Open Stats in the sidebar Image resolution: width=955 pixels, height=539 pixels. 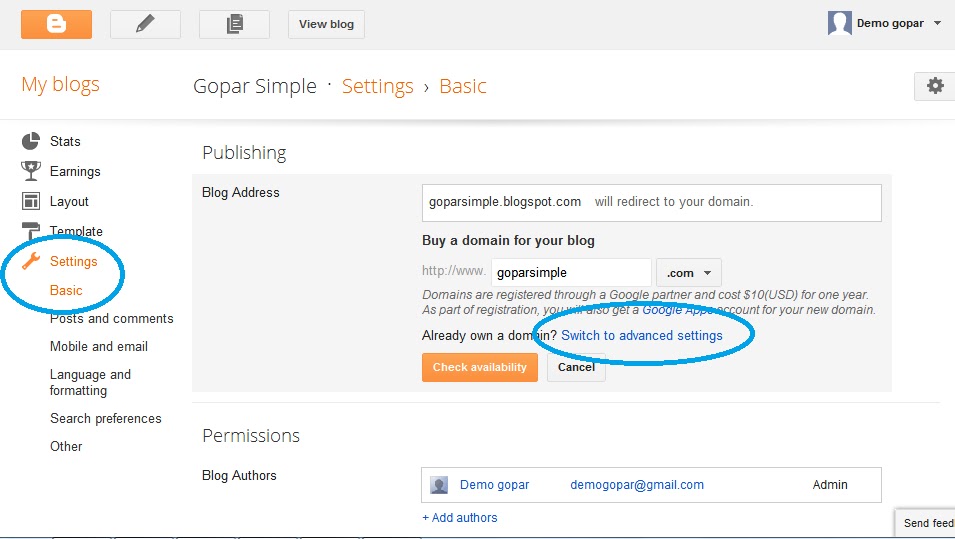coord(65,141)
